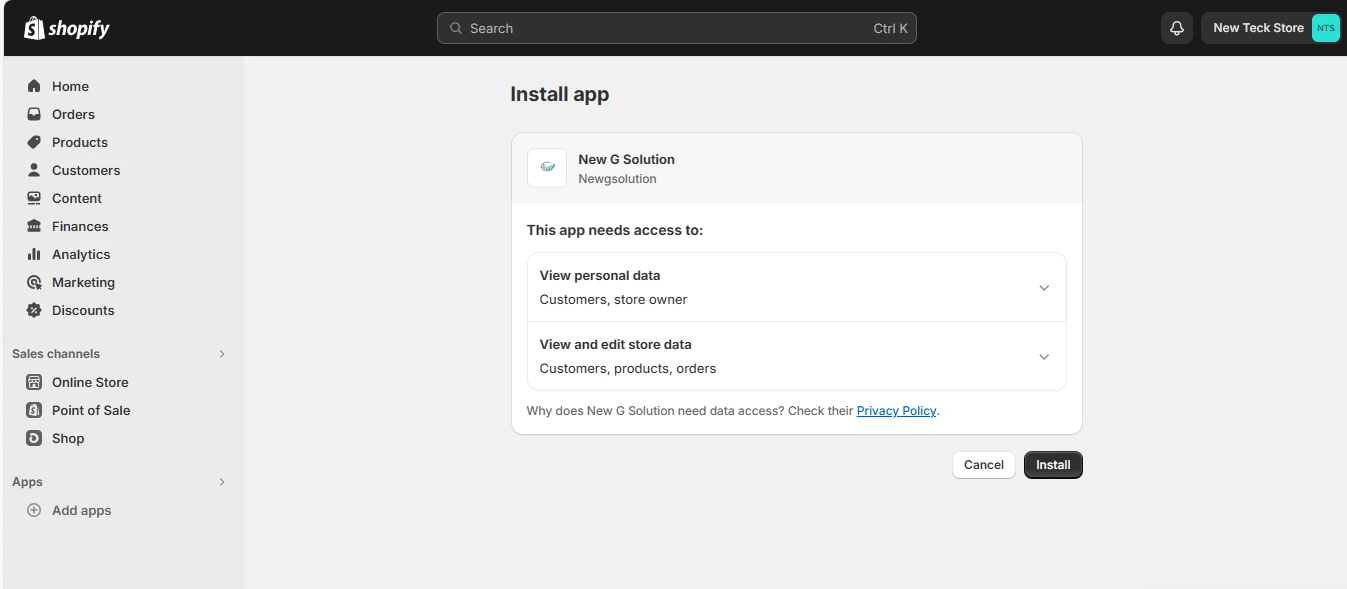1347x589 pixels.
Task: Click "Customers, store owner" text
Action: pos(613,299)
